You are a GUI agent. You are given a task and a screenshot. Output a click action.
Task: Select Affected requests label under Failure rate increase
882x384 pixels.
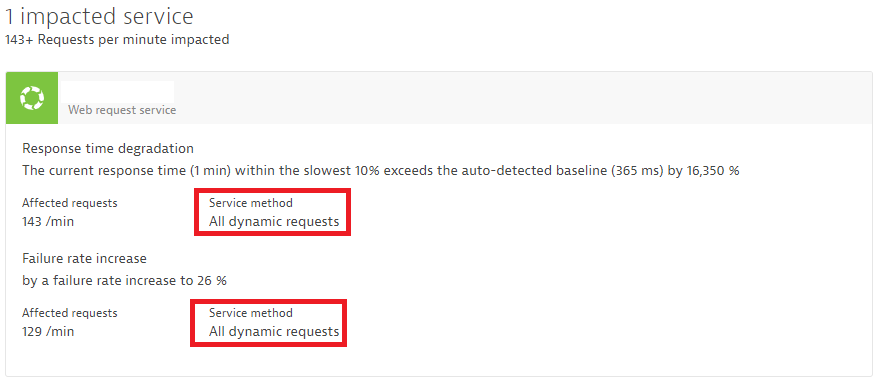(70, 313)
